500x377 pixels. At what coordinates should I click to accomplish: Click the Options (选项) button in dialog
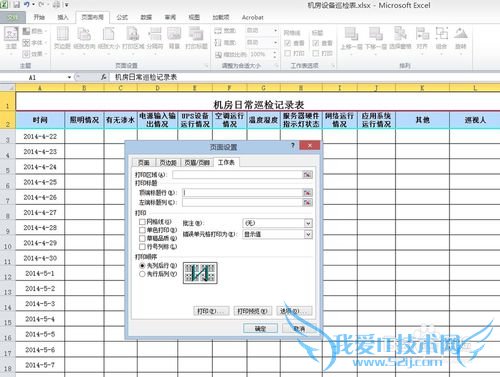(x=294, y=311)
